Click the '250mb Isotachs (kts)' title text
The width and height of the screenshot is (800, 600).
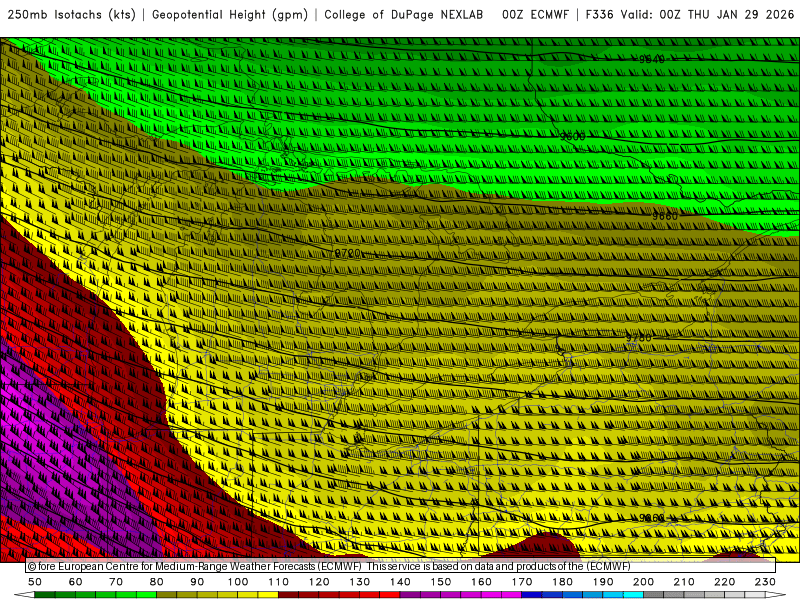point(72,15)
